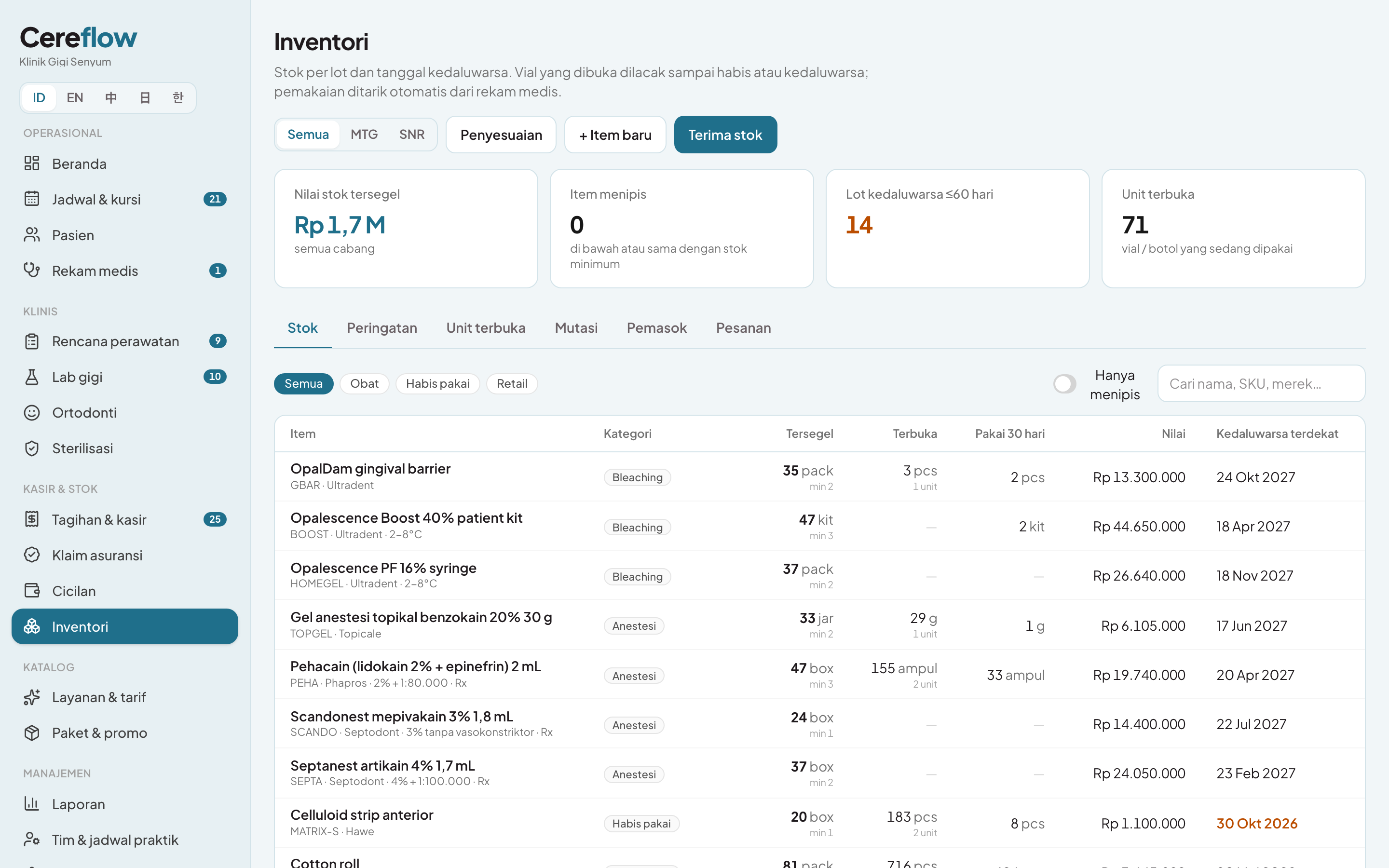
Task: Select Semua branch filter
Action: [308, 135]
